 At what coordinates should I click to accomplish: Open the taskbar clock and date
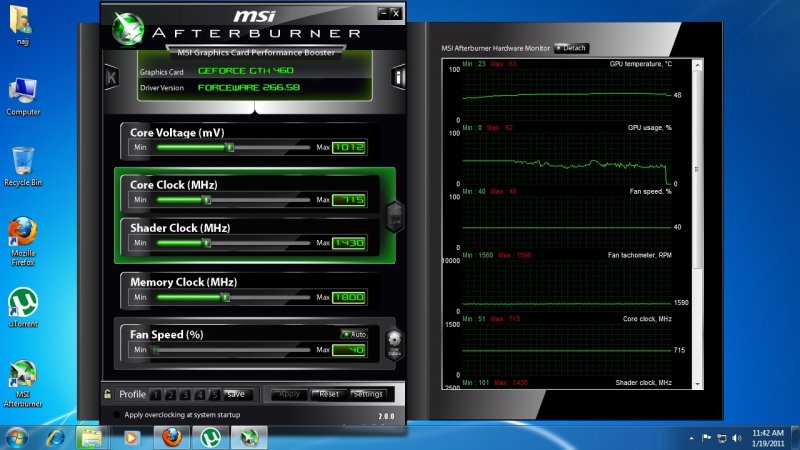tap(768, 438)
